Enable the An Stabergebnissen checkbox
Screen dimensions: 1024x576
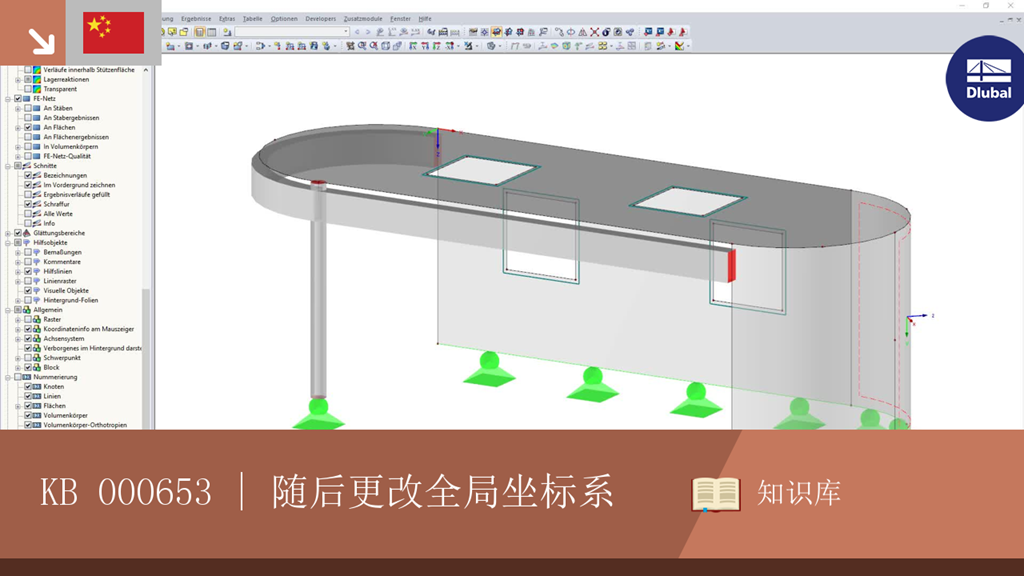(28, 118)
